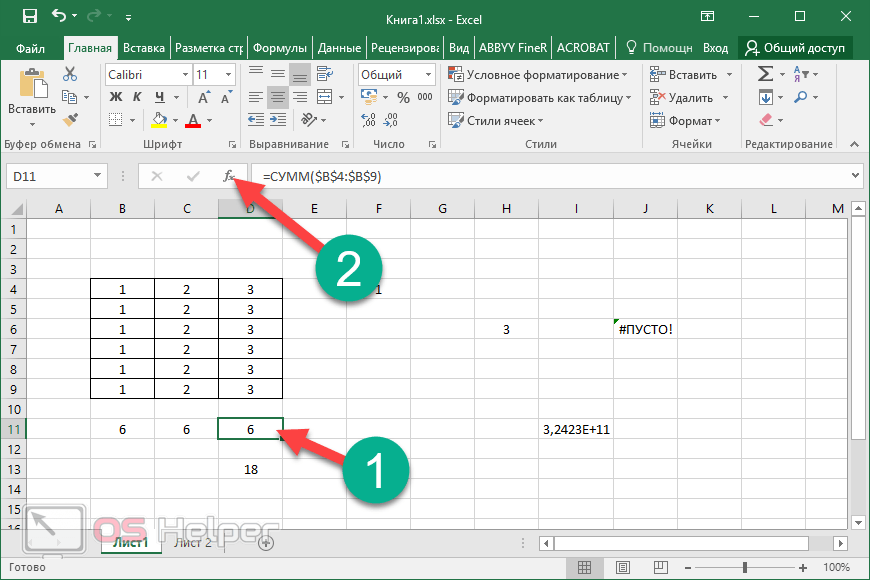Open the Формулы ribbon tab
Viewport: 870px width, 580px height.
(279, 47)
